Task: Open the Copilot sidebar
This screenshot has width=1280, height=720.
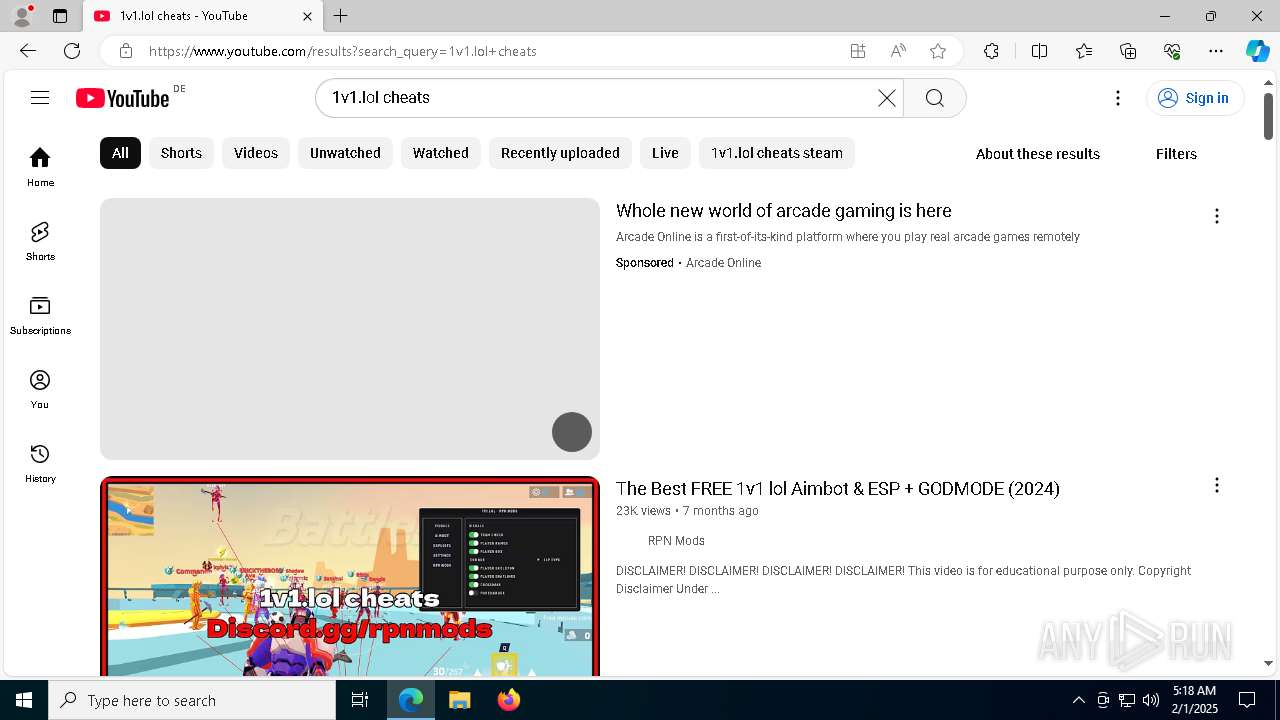Action: coord(1257,51)
